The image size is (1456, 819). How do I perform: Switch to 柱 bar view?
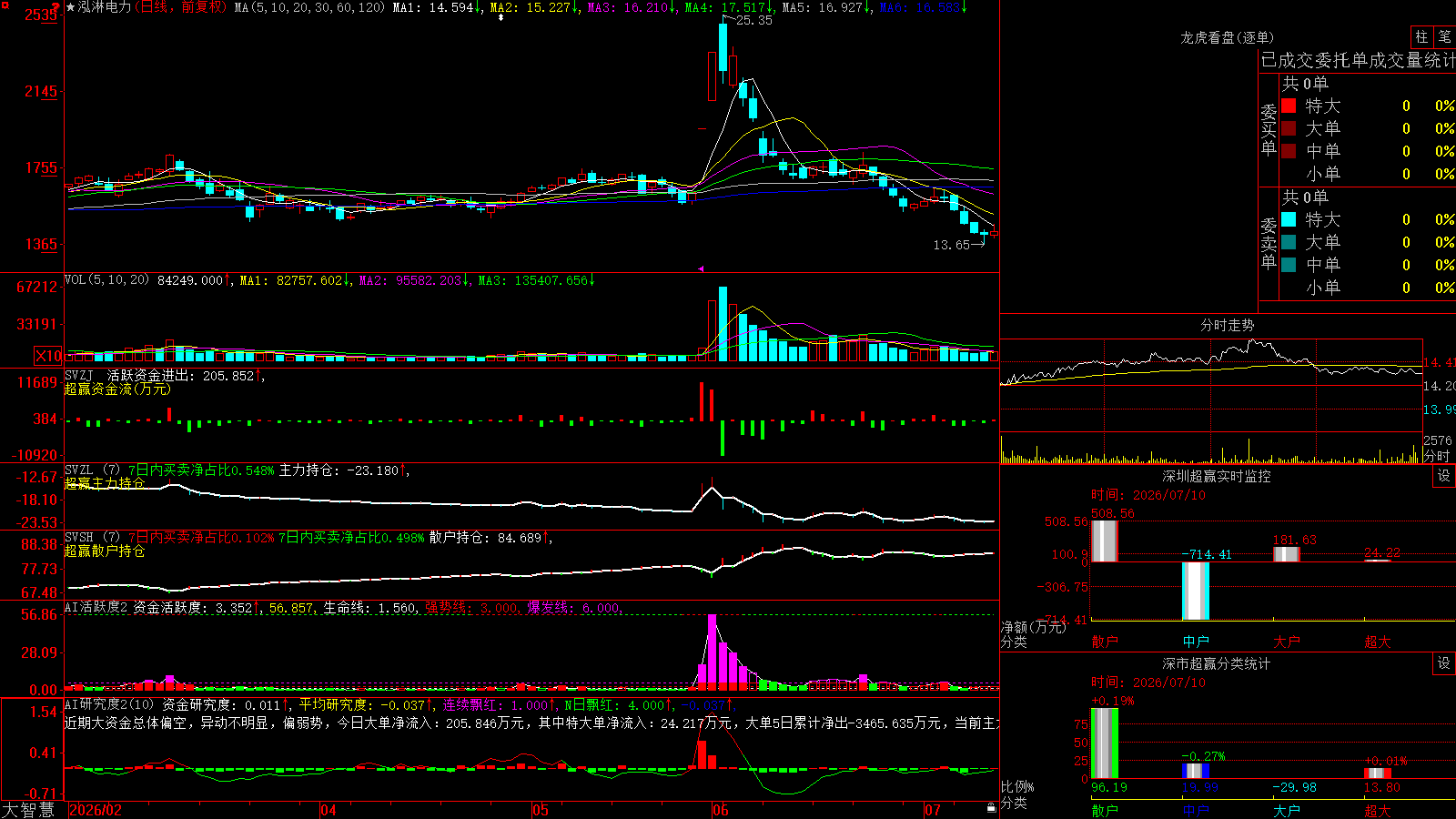(x=1421, y=36)
